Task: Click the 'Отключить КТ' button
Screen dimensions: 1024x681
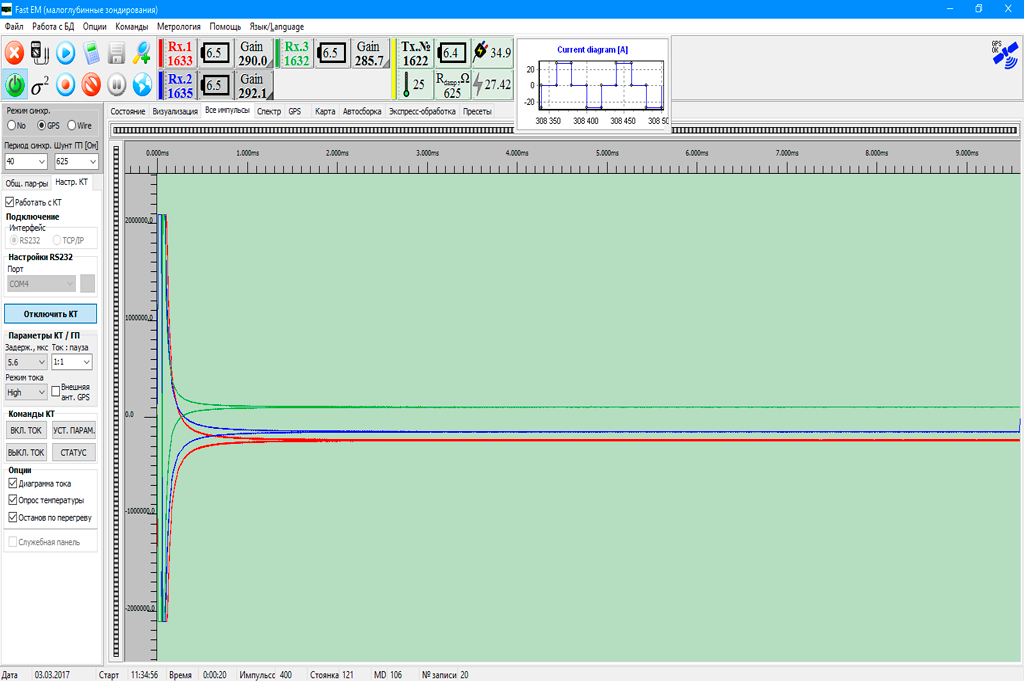Action: tap(50, 313)
